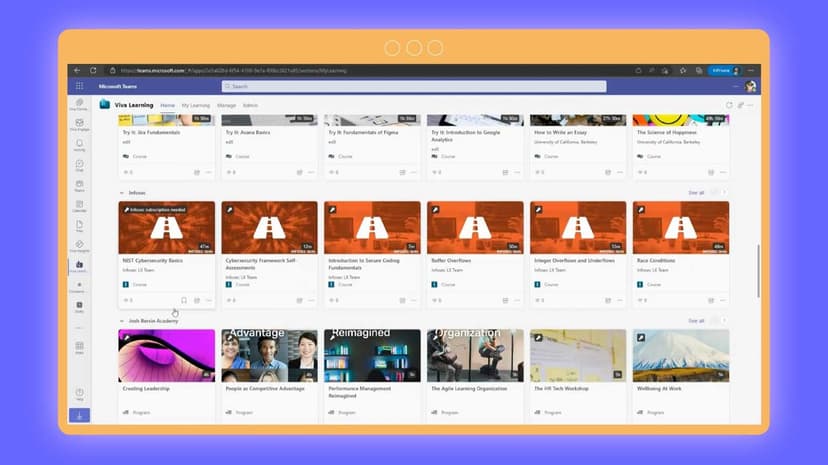
Task: Open Help in the Teams sidebar
Action: click(79, 394)
